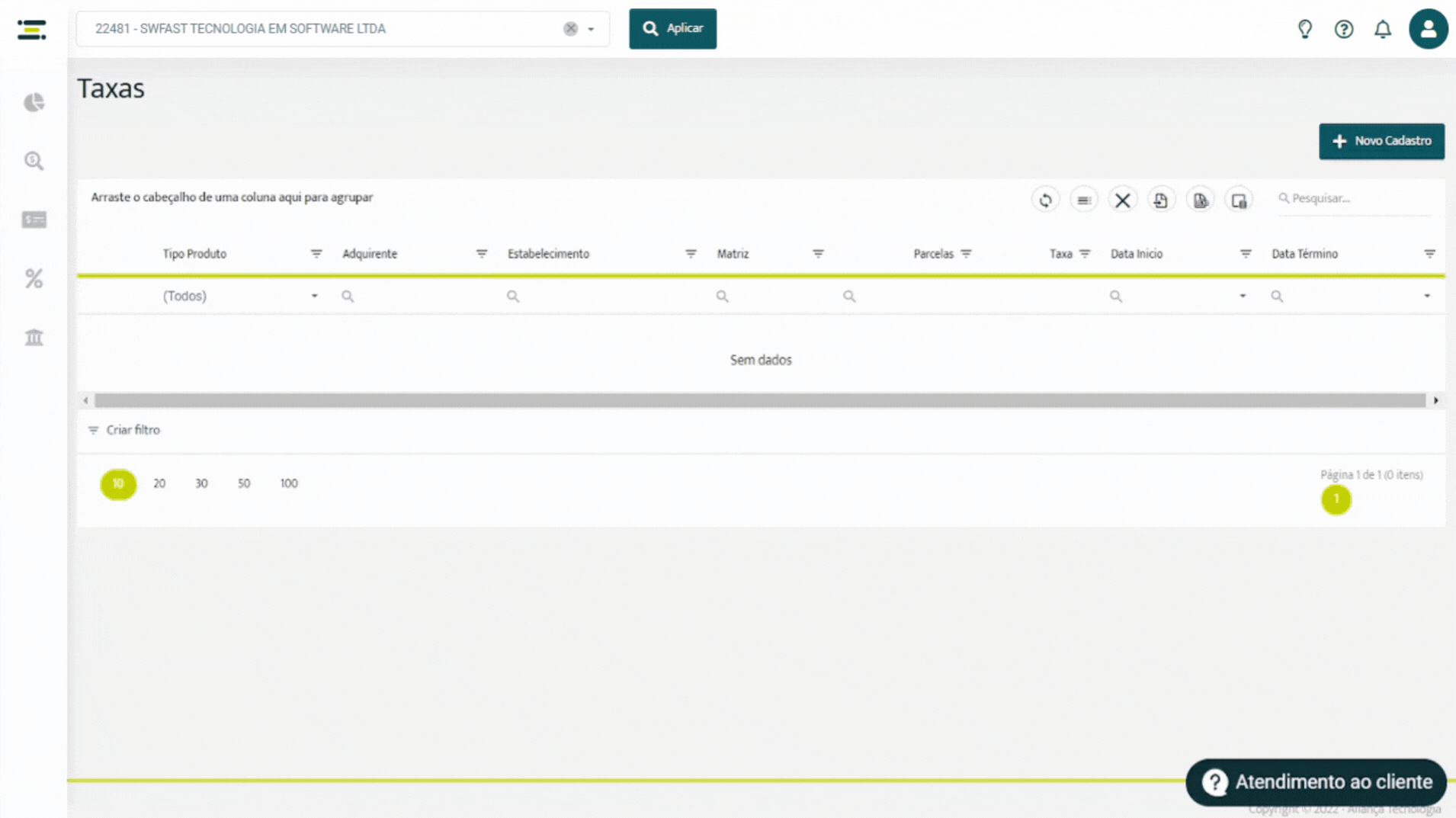Select page size 100
Screen dimensions: 1456x818
(x=288, y=483)
